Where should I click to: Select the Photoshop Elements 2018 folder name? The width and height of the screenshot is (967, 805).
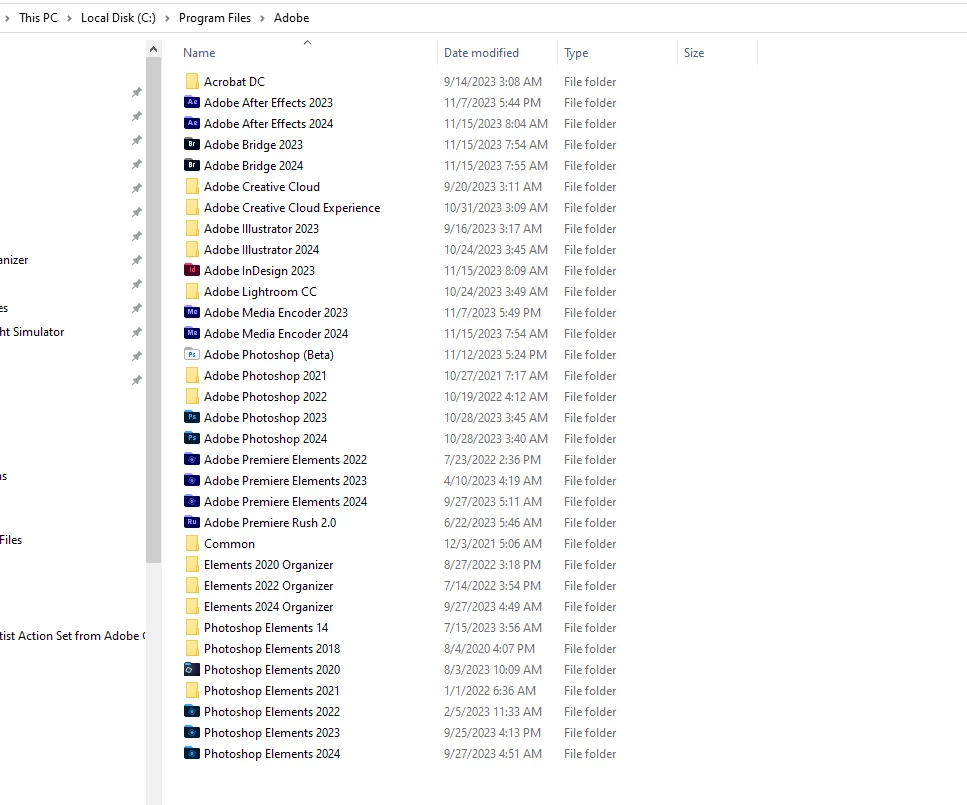click(x=272, y=648)
